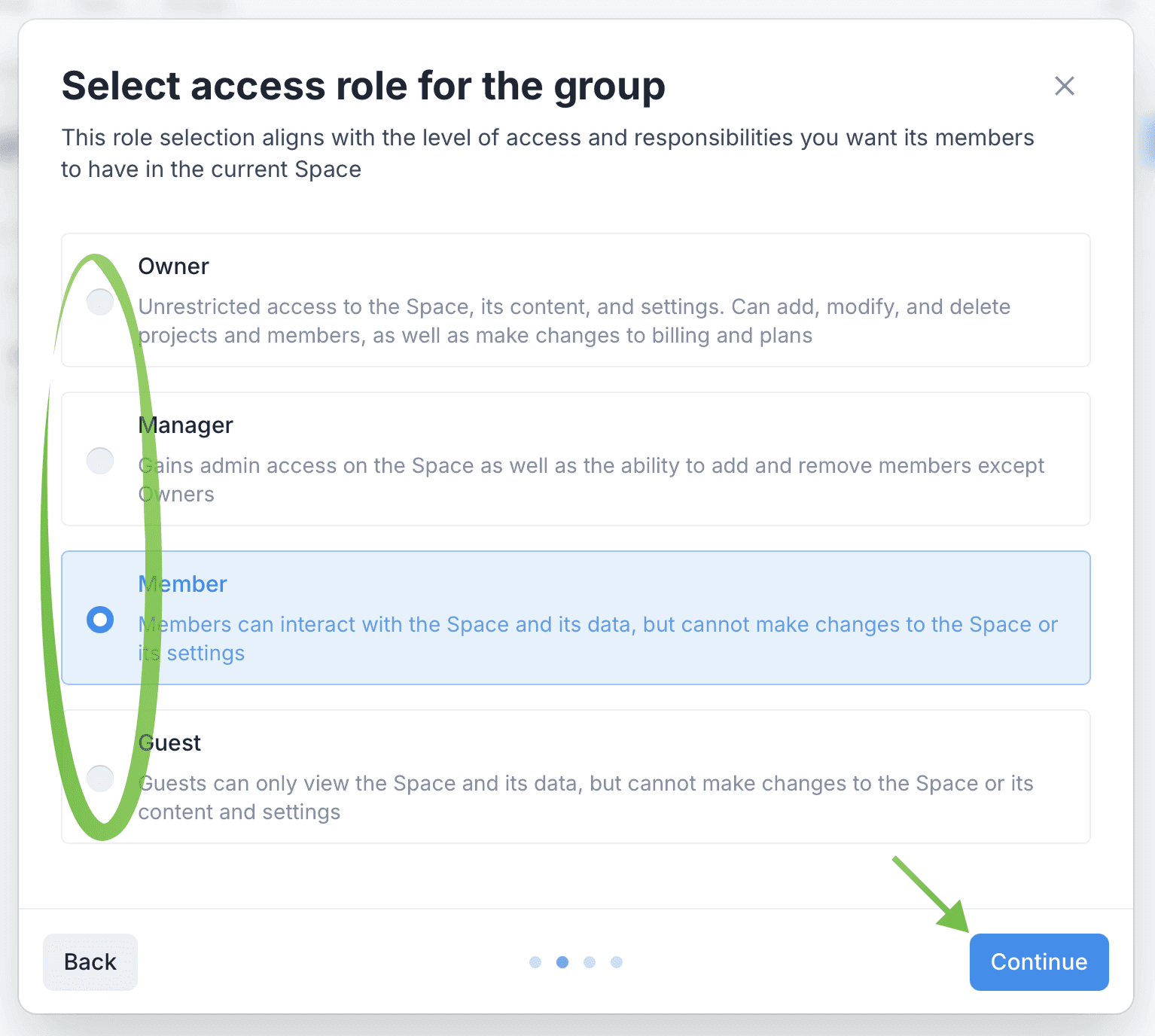Click the Member role title
This screenshot has width=1155, height=1036.
click(183, 584)
